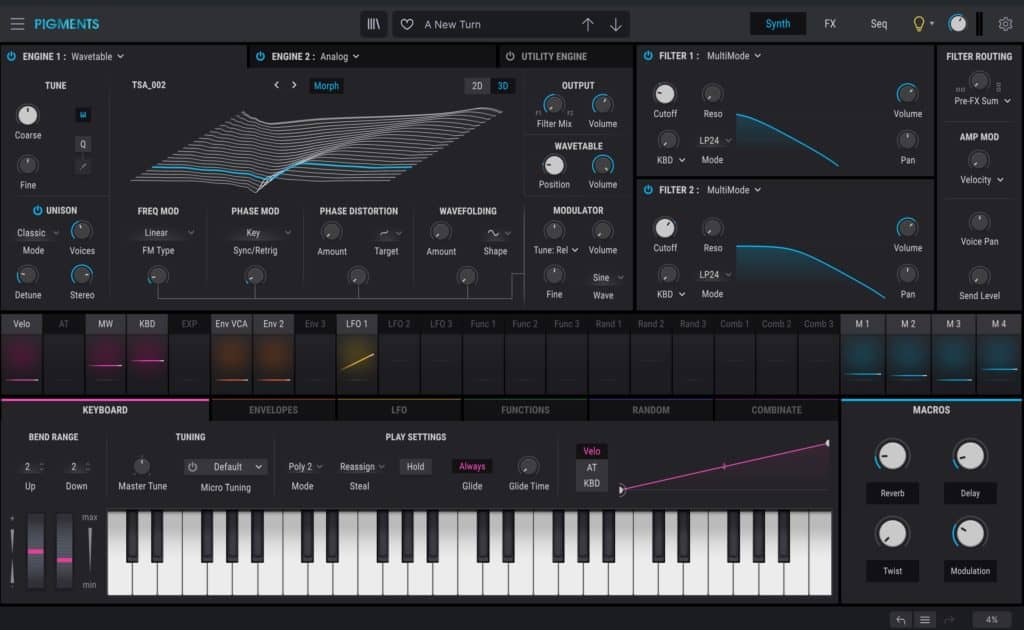Viewport: 1024px width, 630px height.
Task: Open Filter 1 MultiMode type dropdown
Action: pyautogui.click(x=733, y=55)
